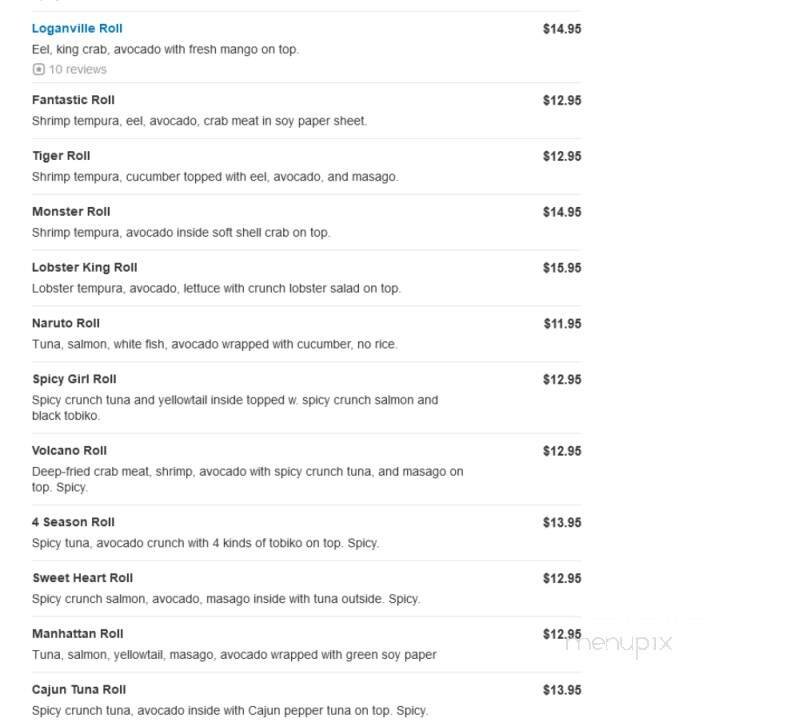Click the $13.95 price for 4 Season Roll
This screenshot has height=726, width=798.
562,523
